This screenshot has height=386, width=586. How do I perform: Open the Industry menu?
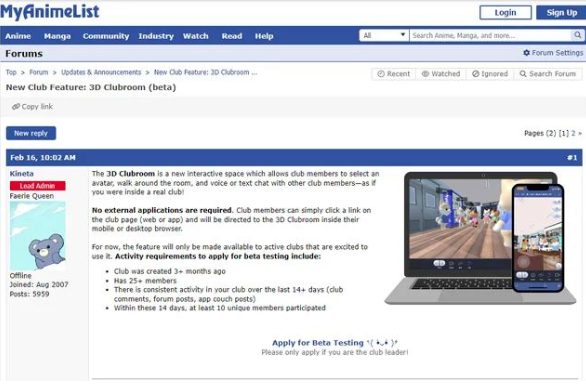tap(156, 36)
